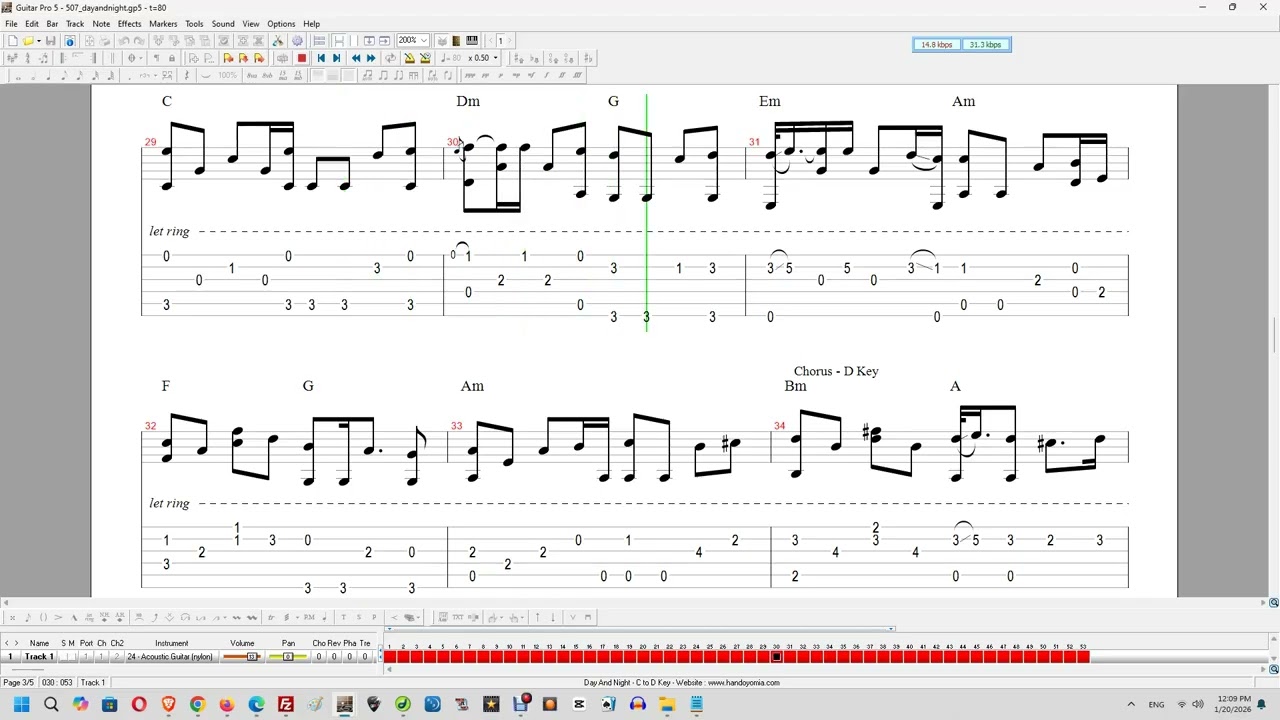
Task: Click the New file icon
Action: (12, 41)
